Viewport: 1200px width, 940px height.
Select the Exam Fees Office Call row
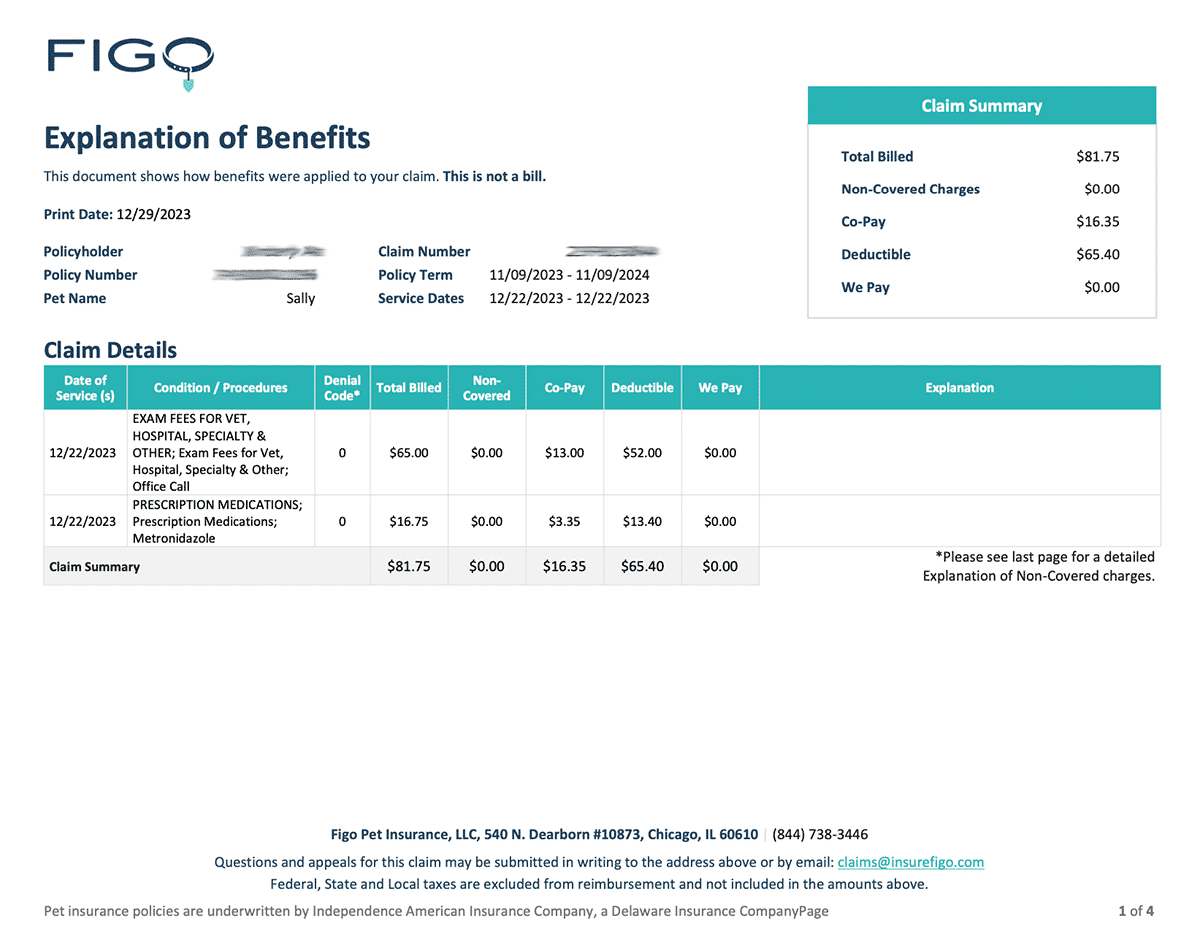tap(602, 453)
